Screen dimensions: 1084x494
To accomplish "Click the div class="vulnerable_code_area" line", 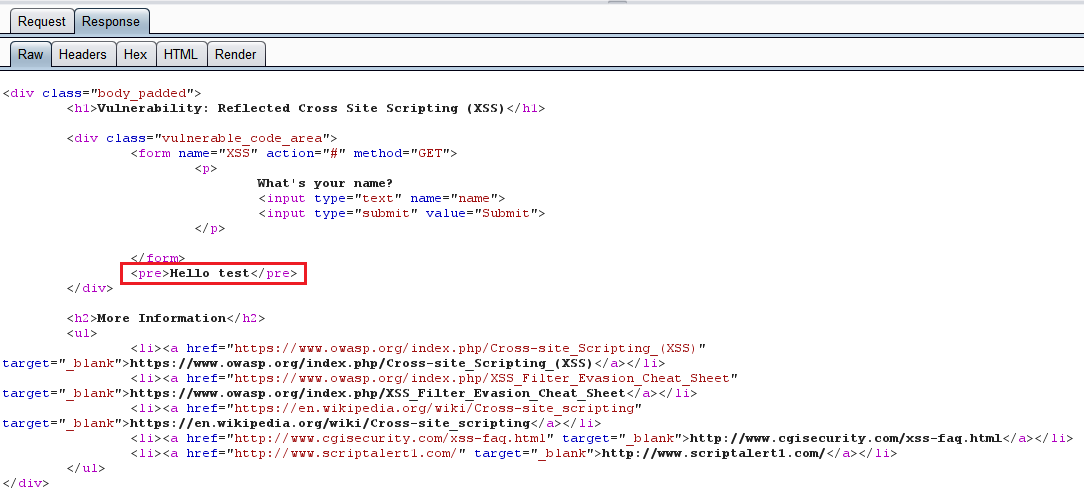I will pyautogui.click(x=202, y=138).
